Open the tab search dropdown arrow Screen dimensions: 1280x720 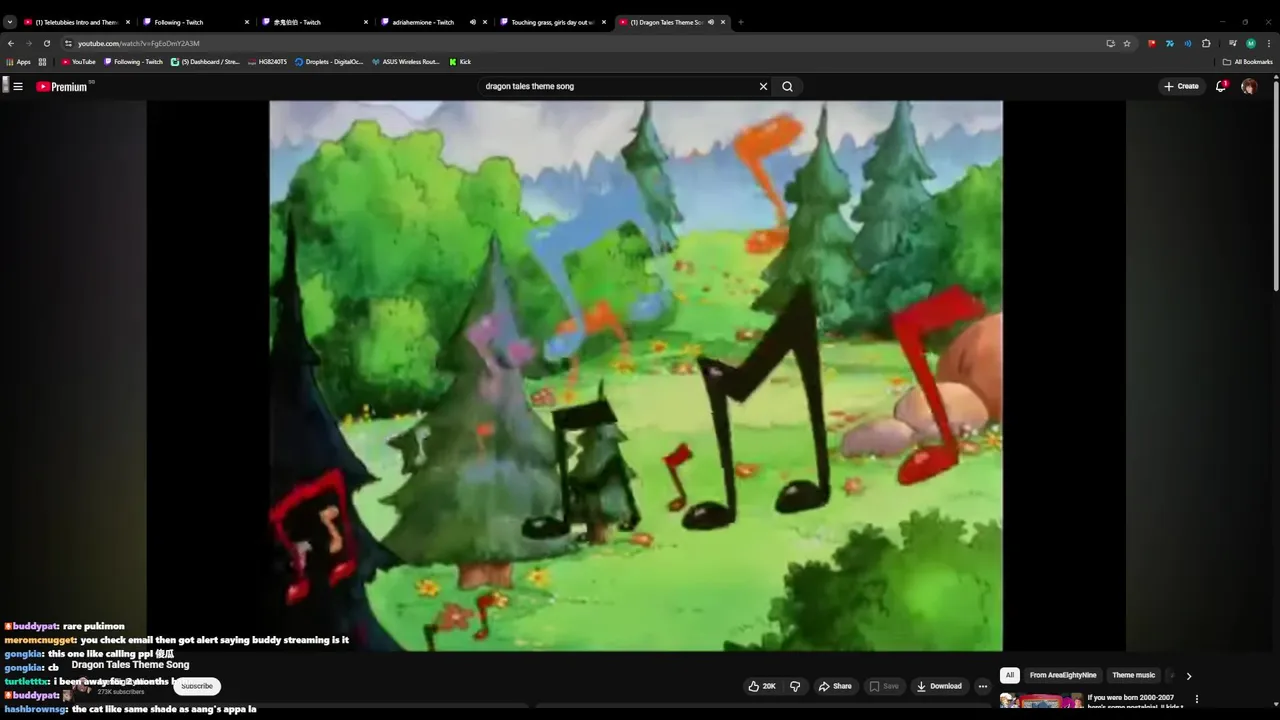[10, 22]
